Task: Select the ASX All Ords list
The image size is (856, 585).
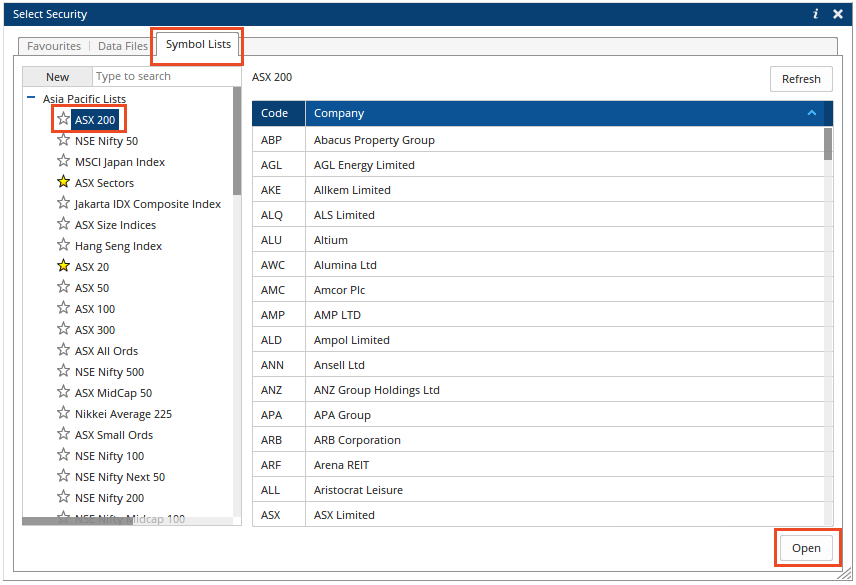Action: (x=106, y=351)
